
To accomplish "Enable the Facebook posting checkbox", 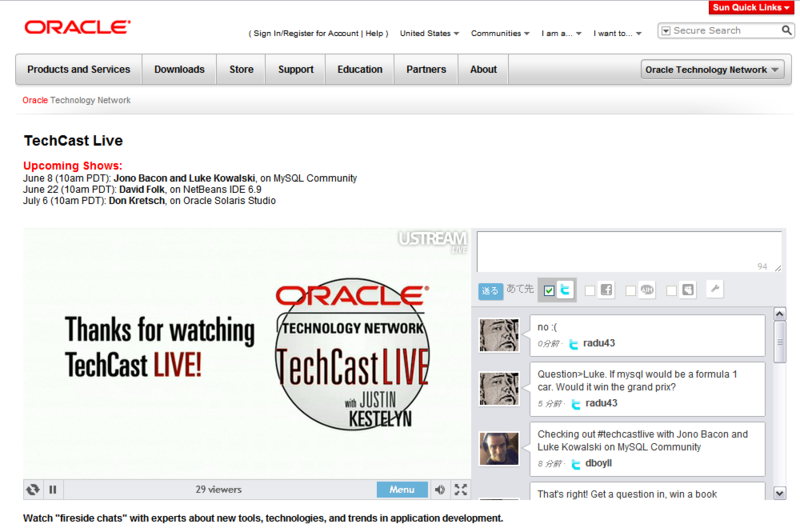I will tap(590, 290).
